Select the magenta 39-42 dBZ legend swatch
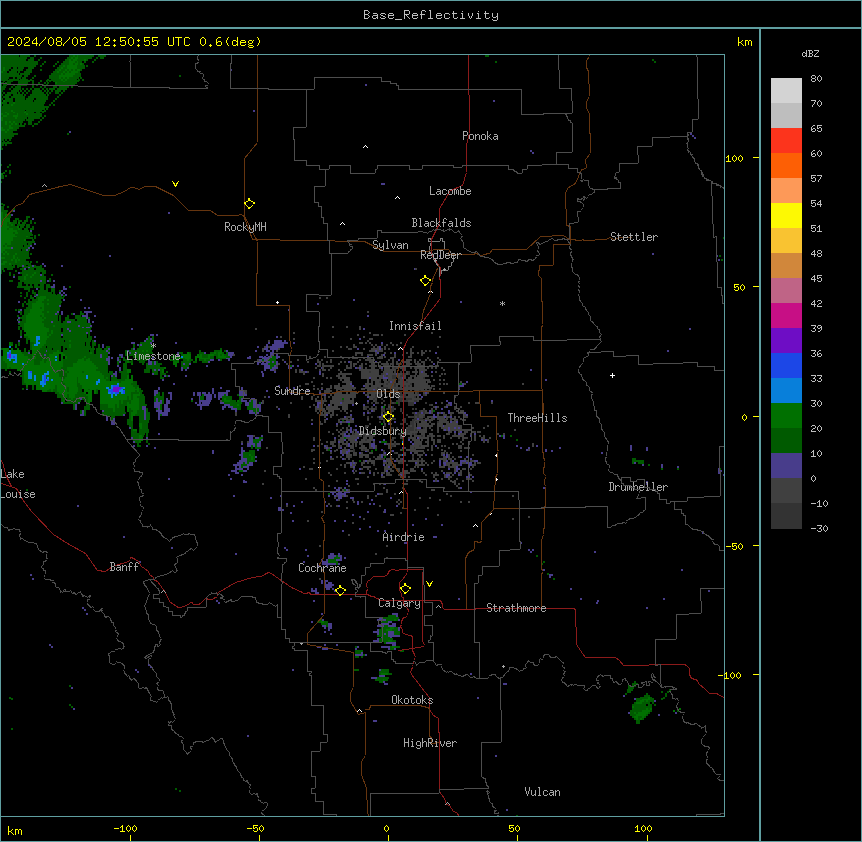This screenshot has height=842, width=862. coord(786,315)
